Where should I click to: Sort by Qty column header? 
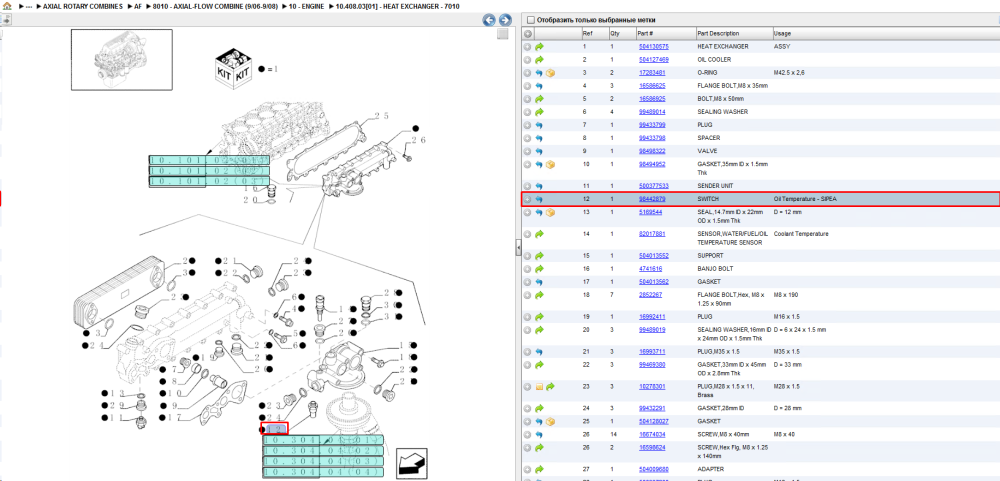click(615, 33)
